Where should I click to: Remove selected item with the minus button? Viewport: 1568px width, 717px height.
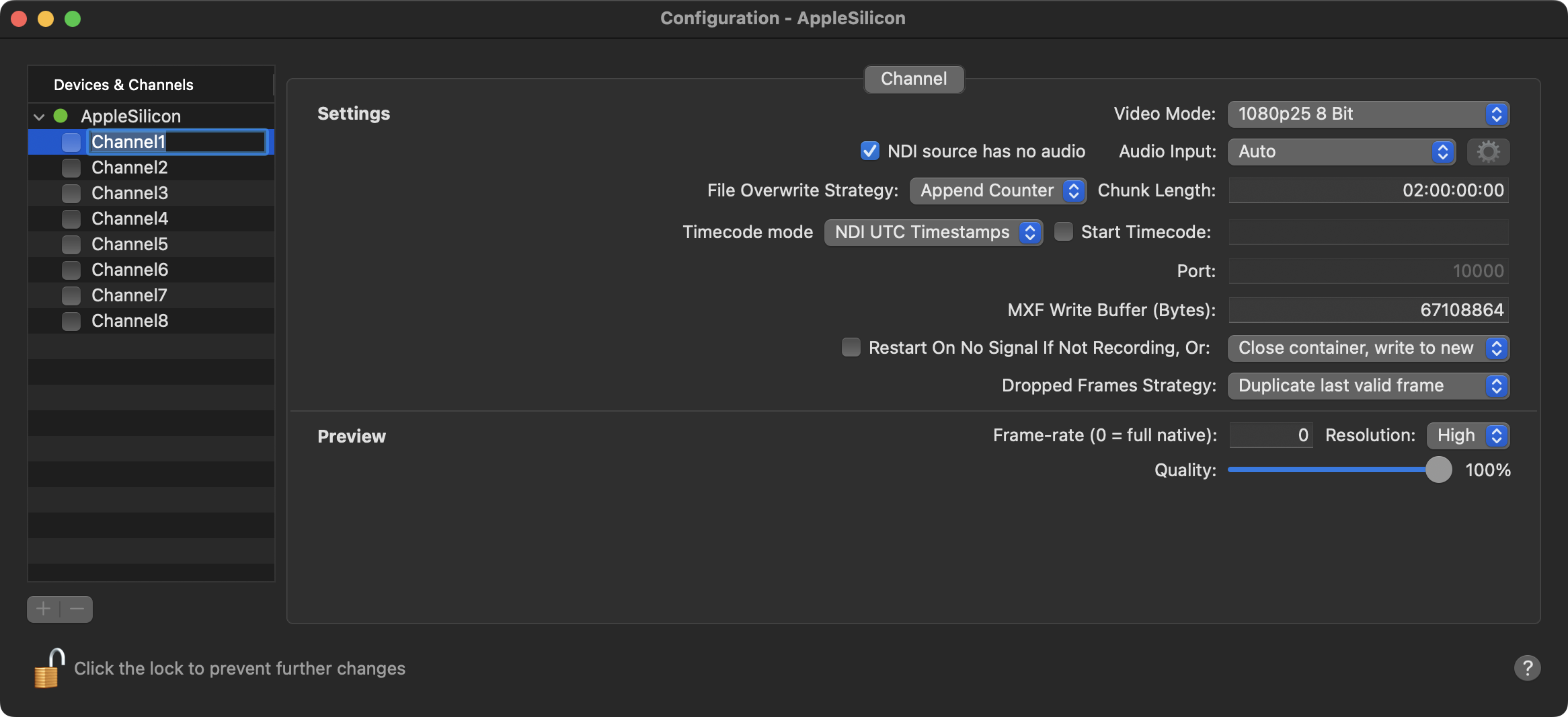77,609
